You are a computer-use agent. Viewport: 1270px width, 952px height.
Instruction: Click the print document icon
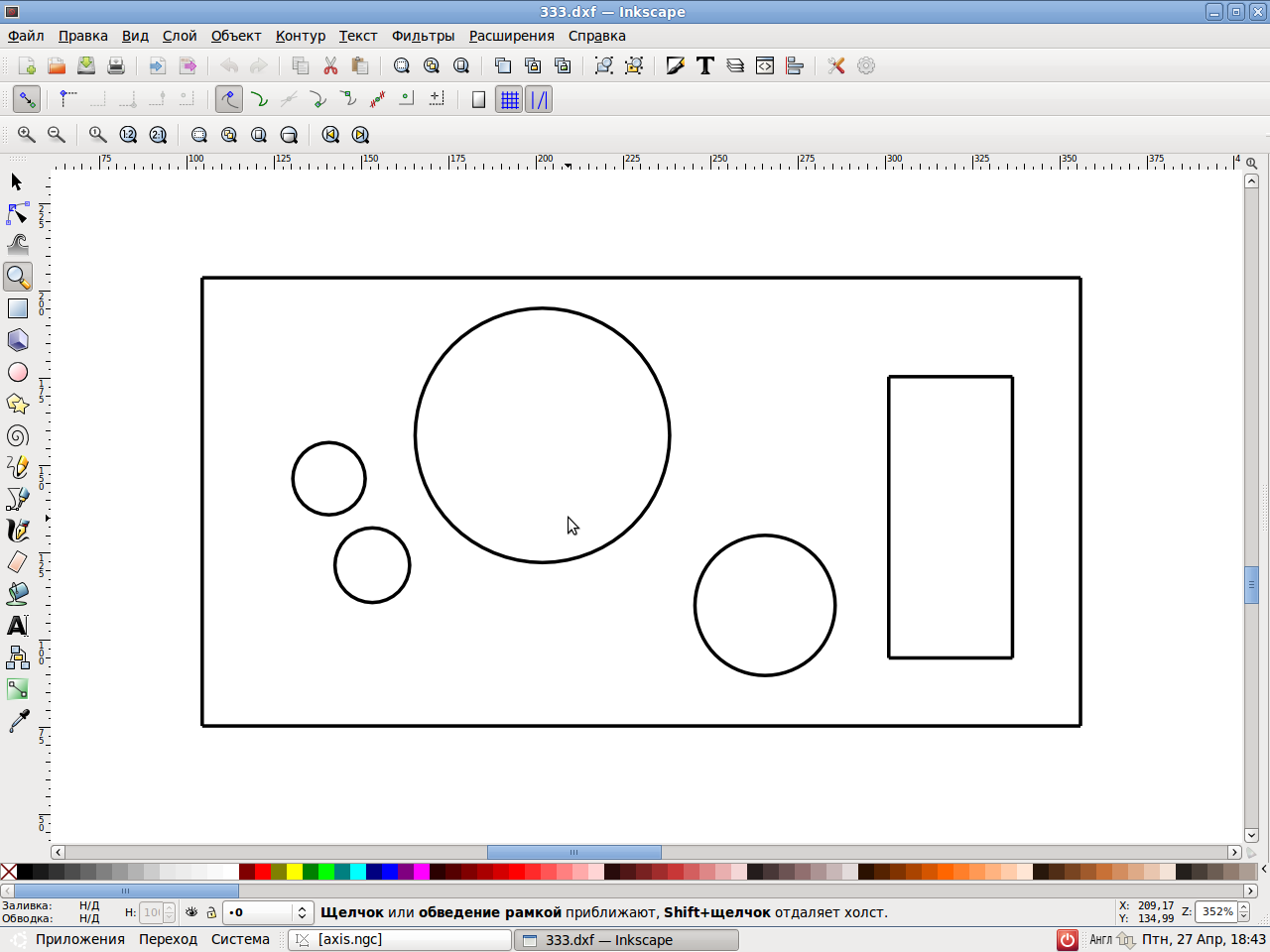pos(116,65)
